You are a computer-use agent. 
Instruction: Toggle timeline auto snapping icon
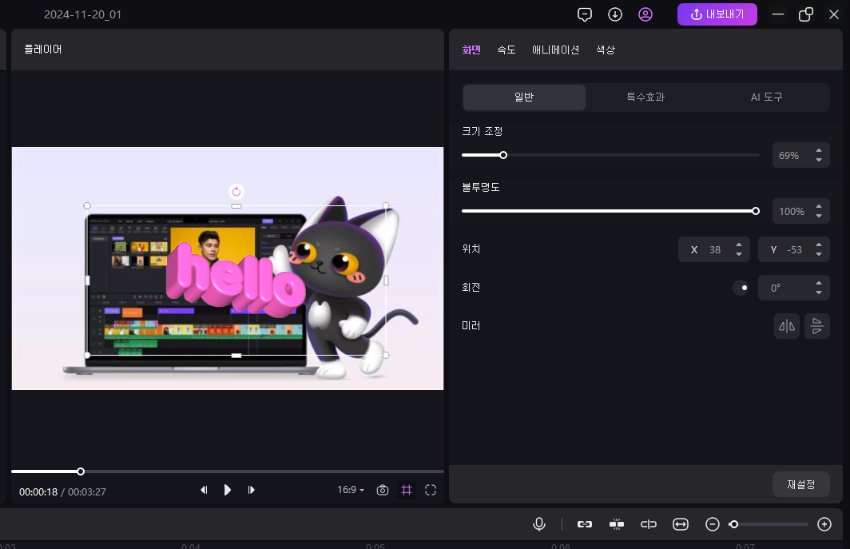click(x=616, y=524)
